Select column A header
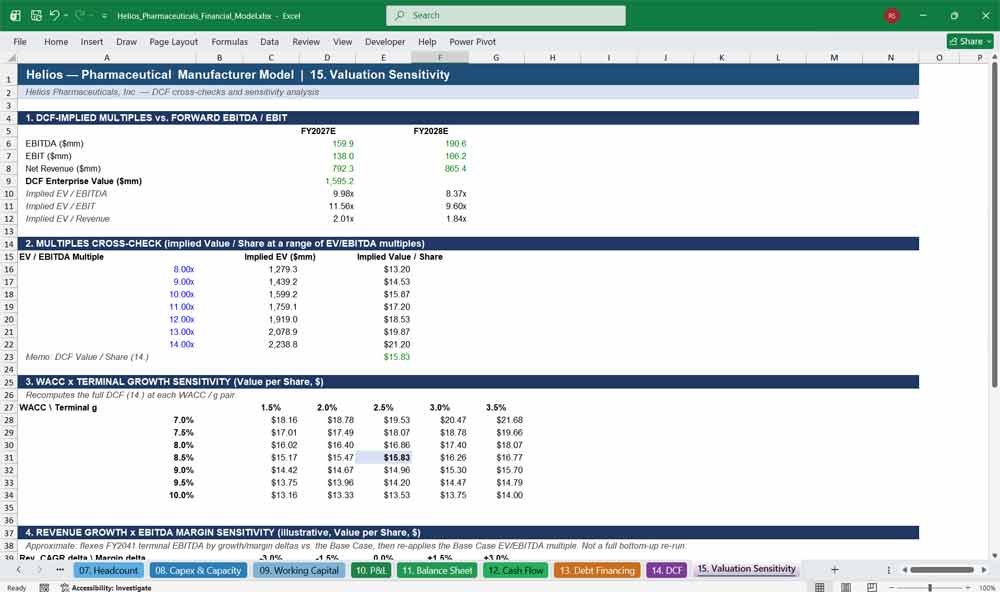Image resolution: width=1000 pixels, height=592 pixels. tap(107, 57)
